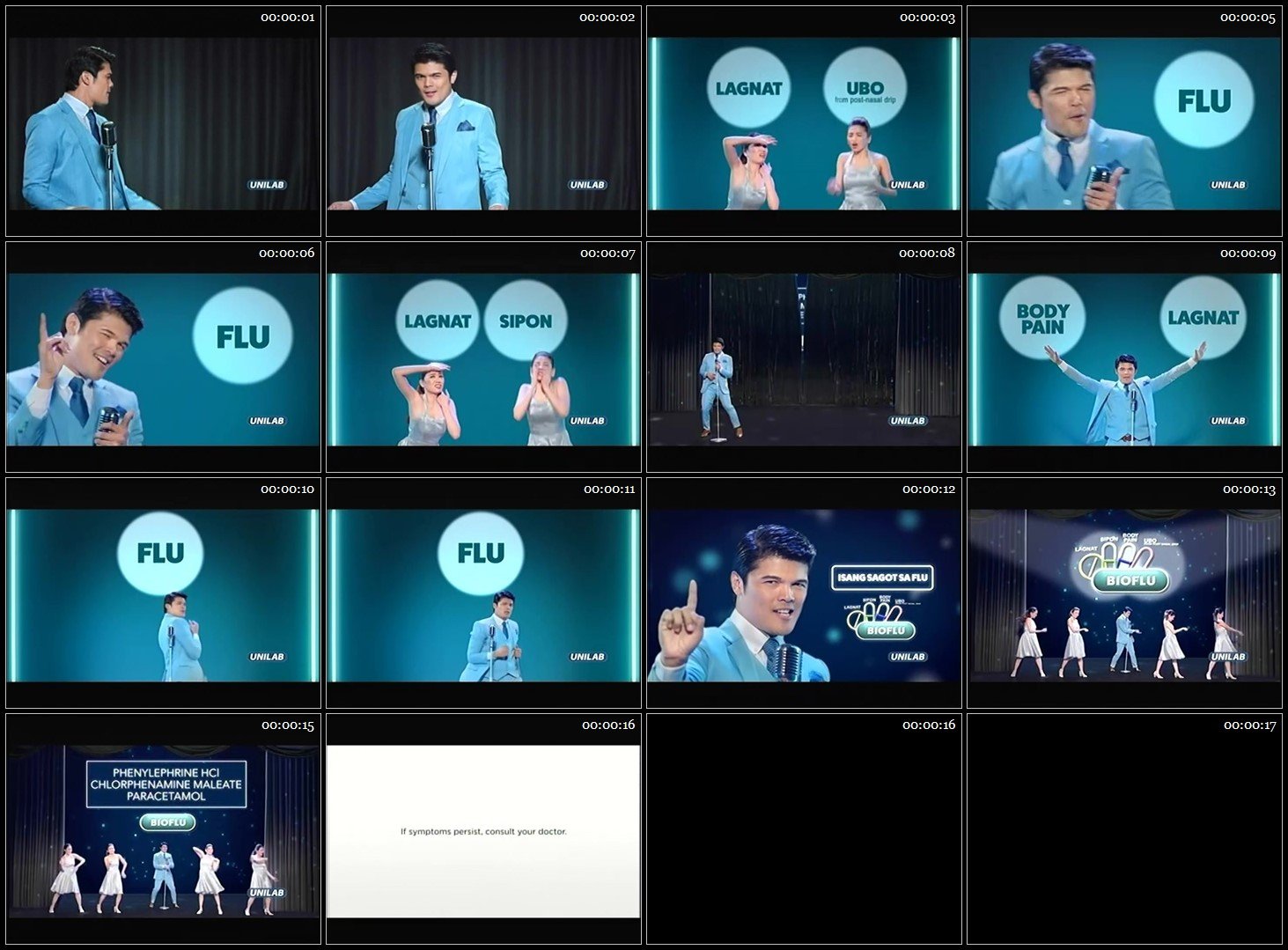Select the black frame stamped 00:00:17
This screenshot has height=950, width=1288.
(x=1124, y=829)
